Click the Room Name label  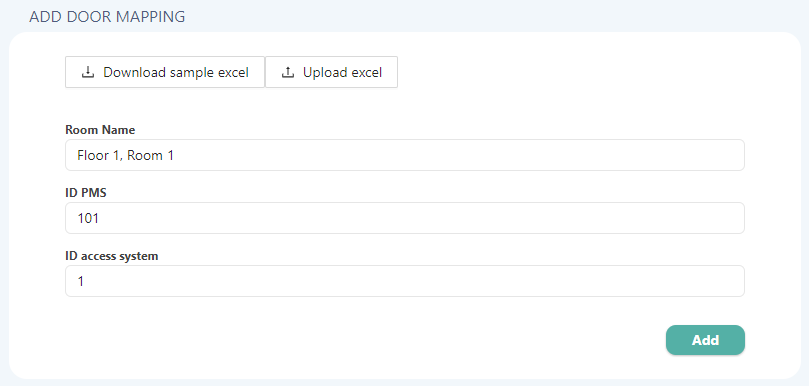click(x=100, y=130)
